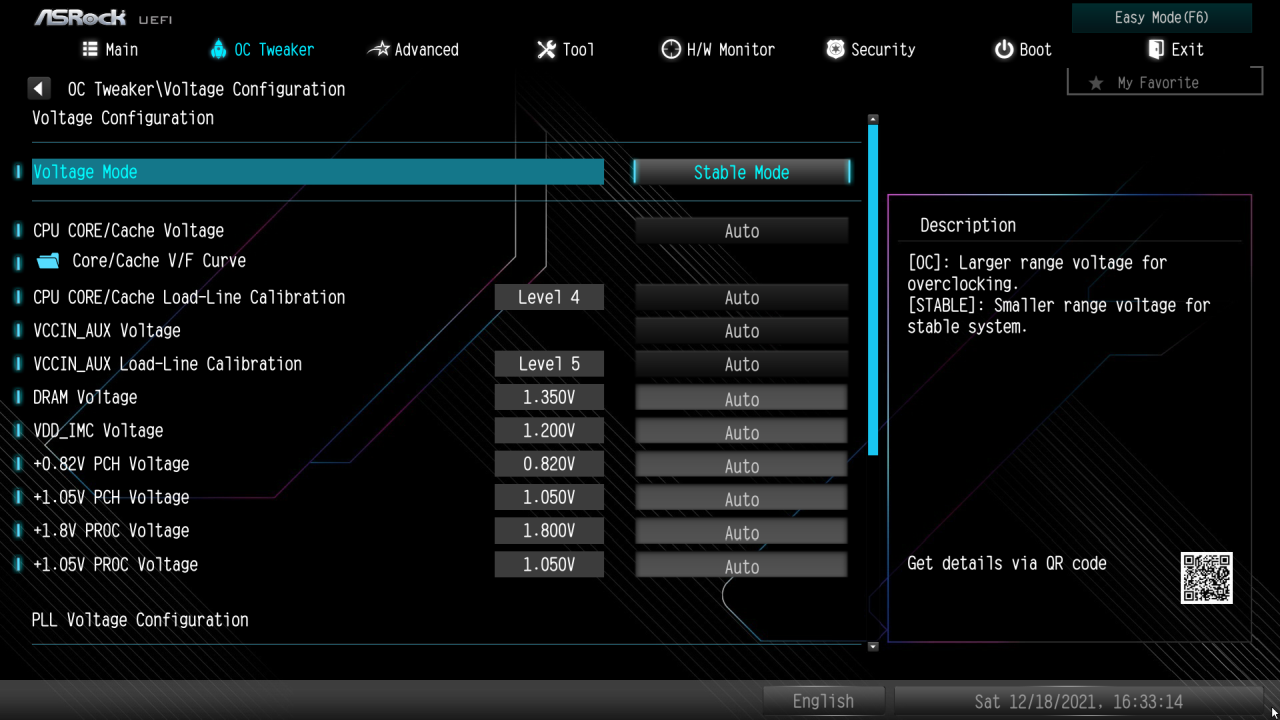Open the Boot tab

point(1023,49)
